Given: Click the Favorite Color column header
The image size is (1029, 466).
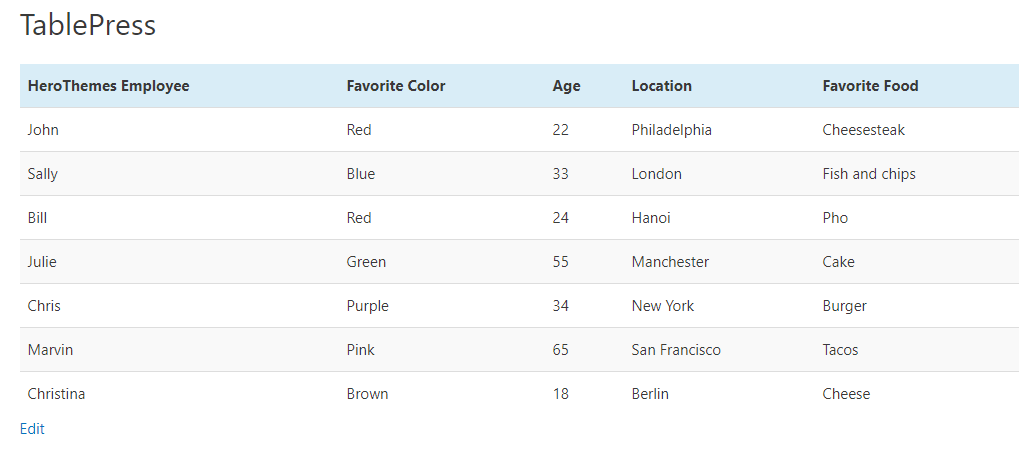Looking at the screenshot, I should pos(396,86).
